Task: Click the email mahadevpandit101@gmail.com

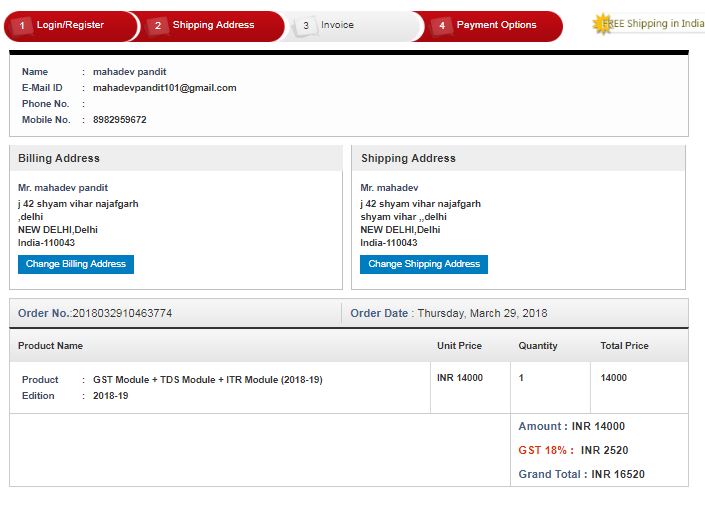Action: (165, 88)
